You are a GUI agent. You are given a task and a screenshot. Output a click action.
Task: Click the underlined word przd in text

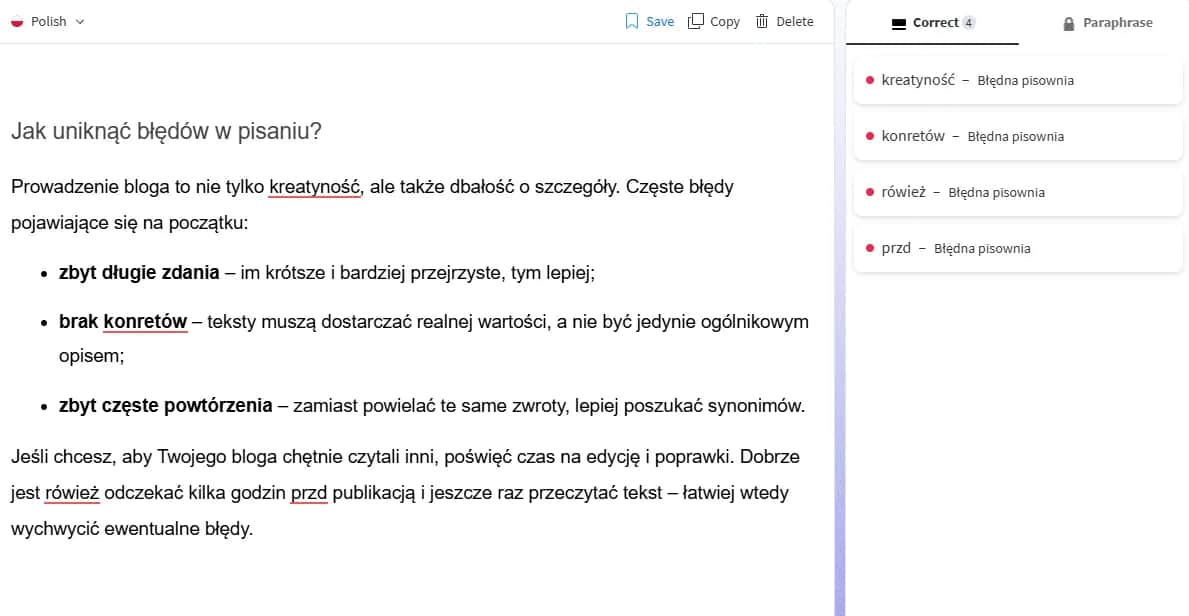309,492
